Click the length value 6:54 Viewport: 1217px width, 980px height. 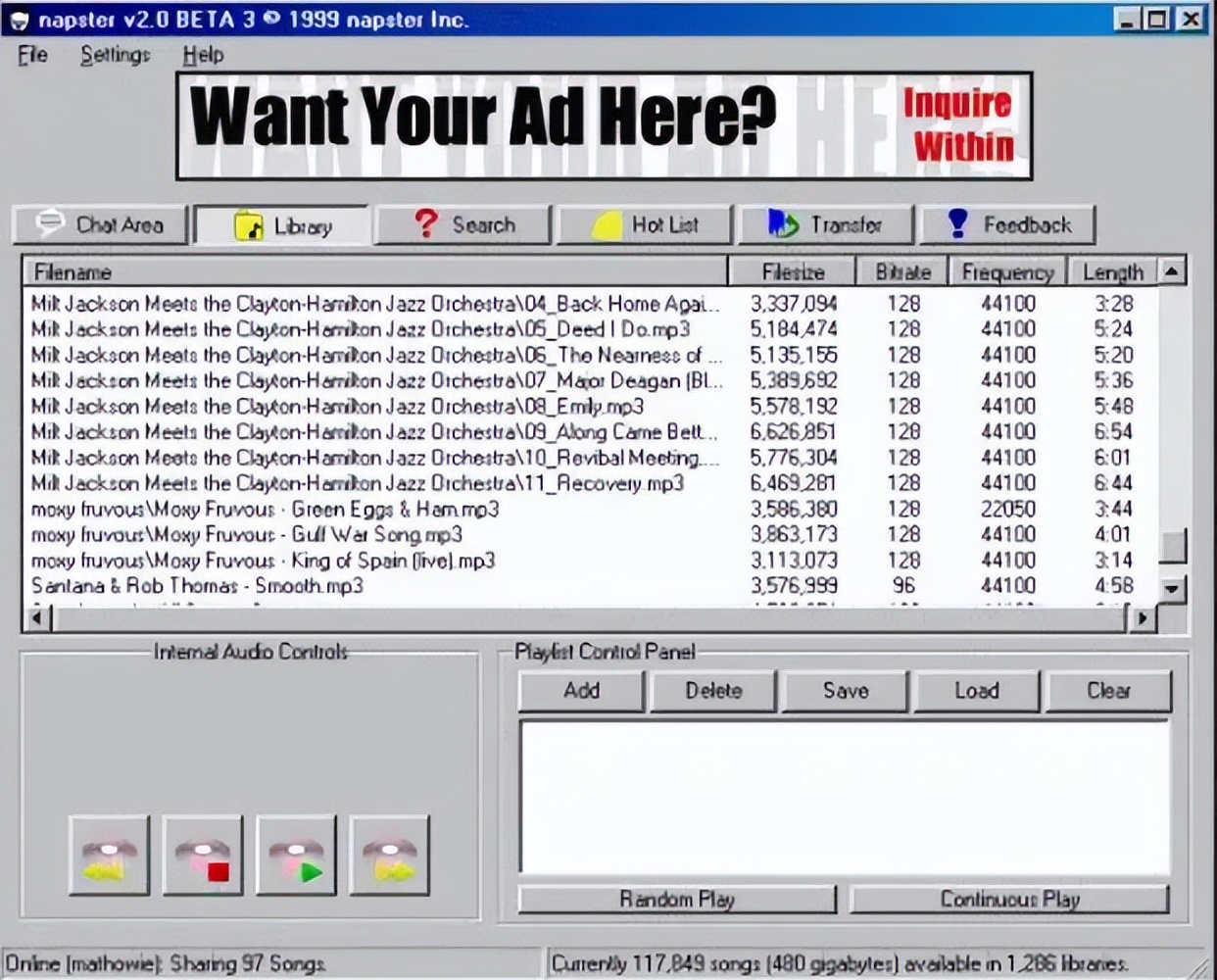[1114, 432]
